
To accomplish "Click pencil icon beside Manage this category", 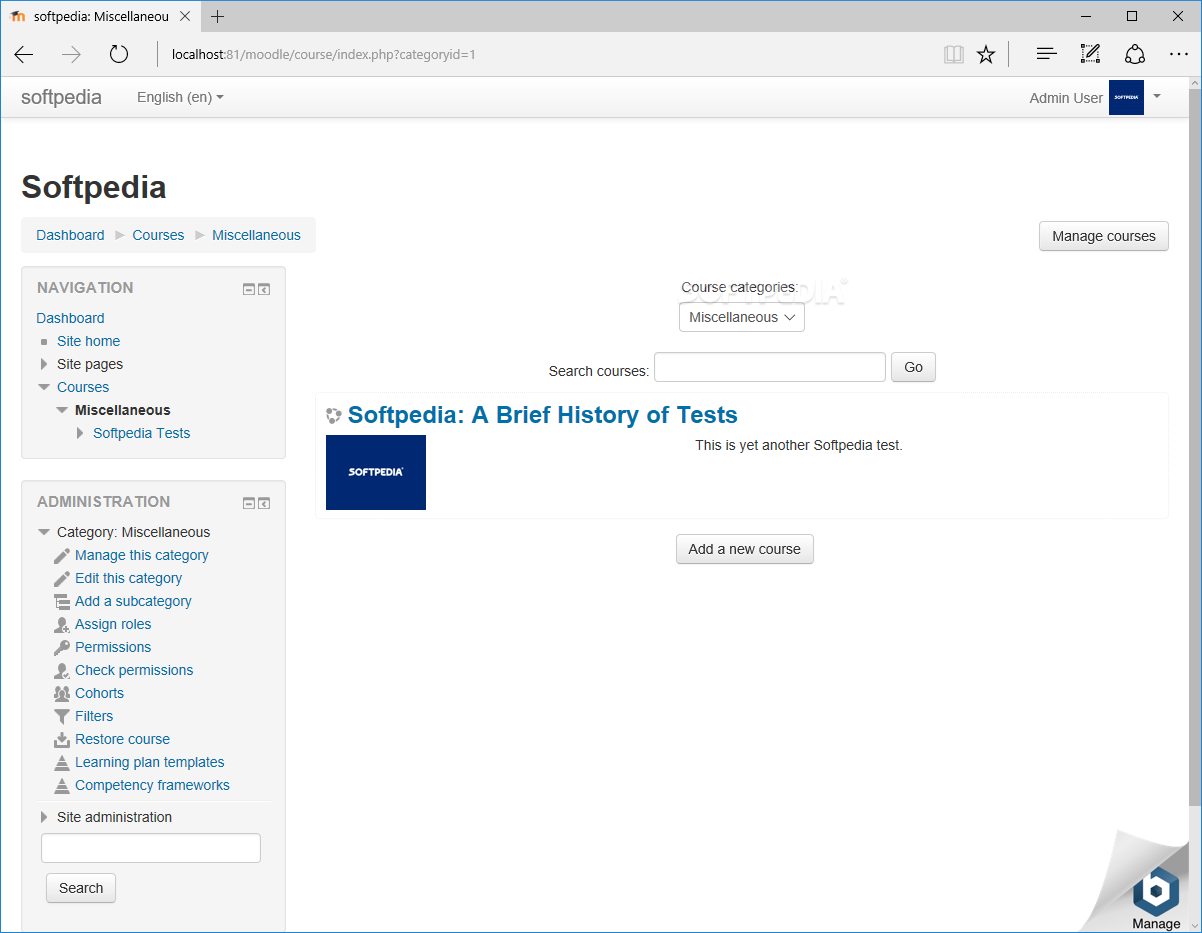I will 62,556.
